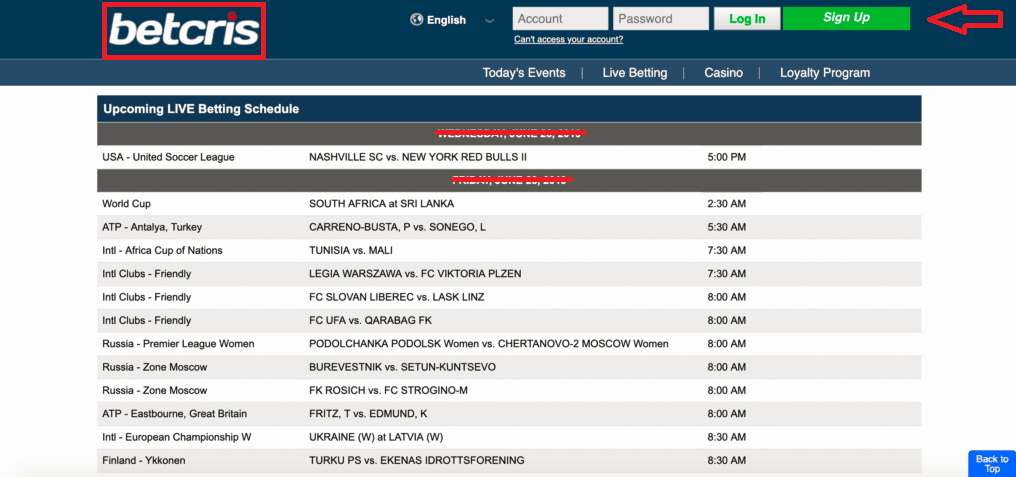The width and height of the screenshot is (1016, 477).
Task: Select the 5:30 AM time for Carreno-Busta match
Action: pyautogui.click(x=726, y=227)
